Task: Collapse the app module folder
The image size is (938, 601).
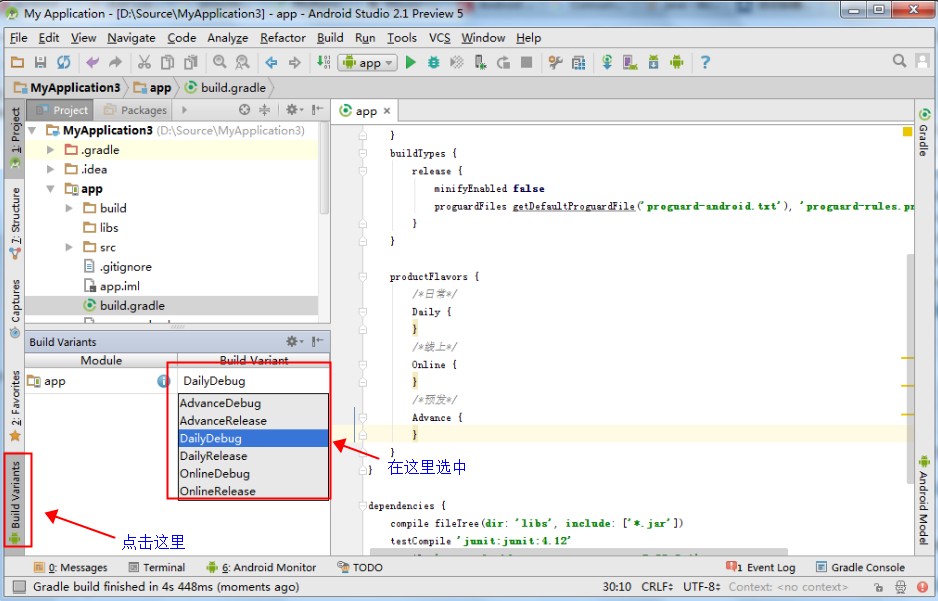Action: point(51,189)
